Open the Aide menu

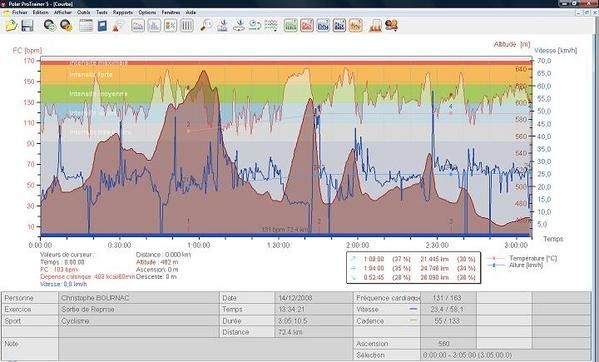tap(191, 13)
